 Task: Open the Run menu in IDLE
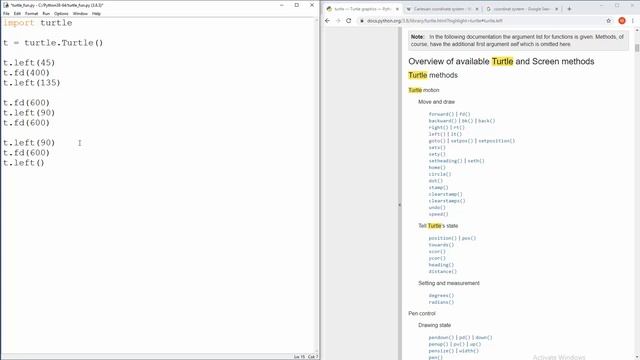(x=46, y=13)
